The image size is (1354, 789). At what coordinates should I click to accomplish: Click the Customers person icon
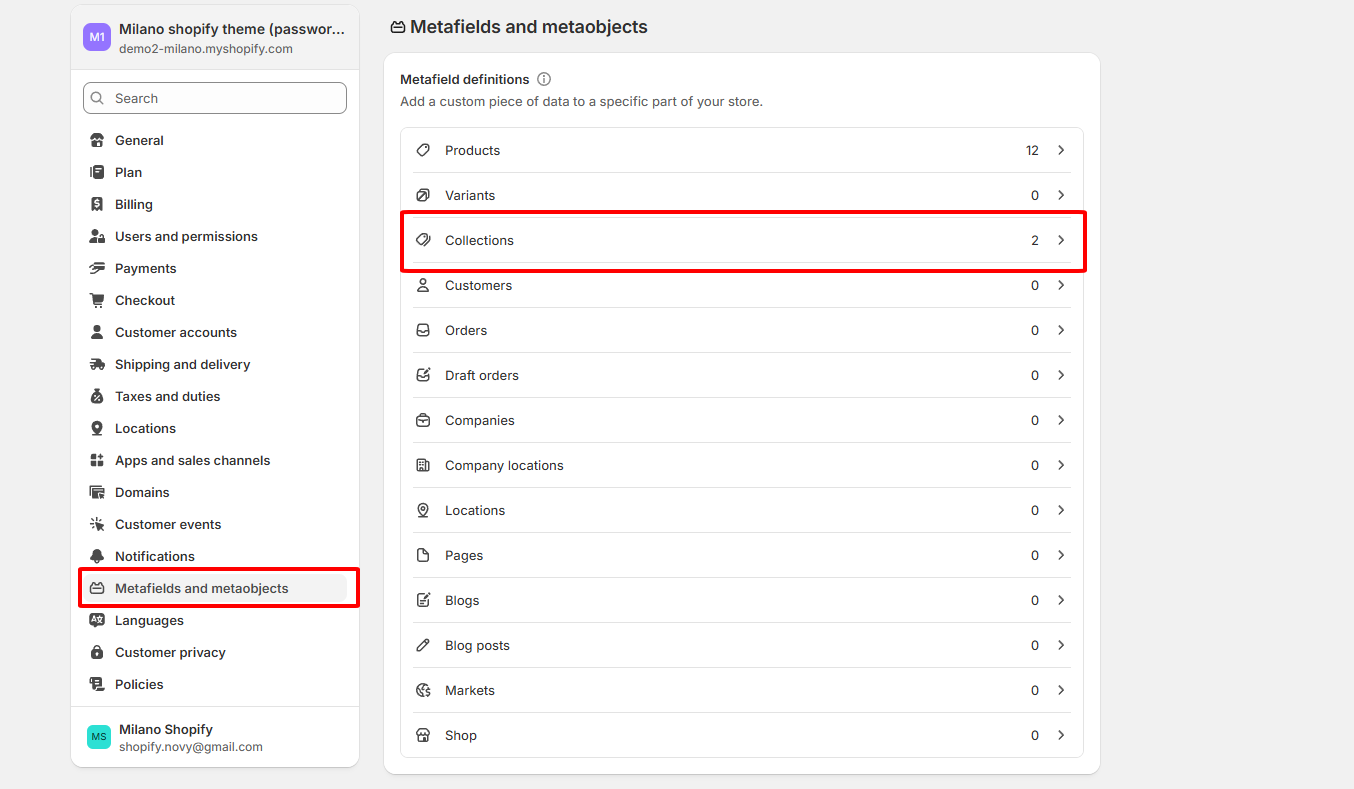click(x=423, y=285)
